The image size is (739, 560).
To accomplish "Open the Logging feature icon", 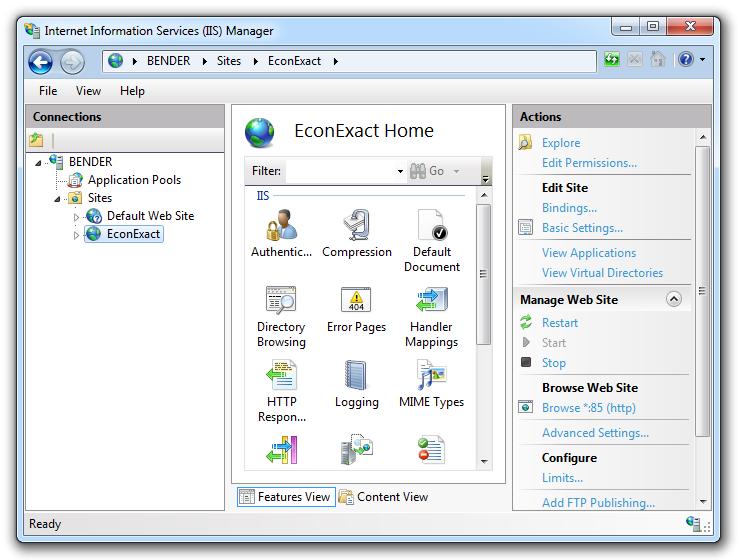I will [x=356, y=375].
